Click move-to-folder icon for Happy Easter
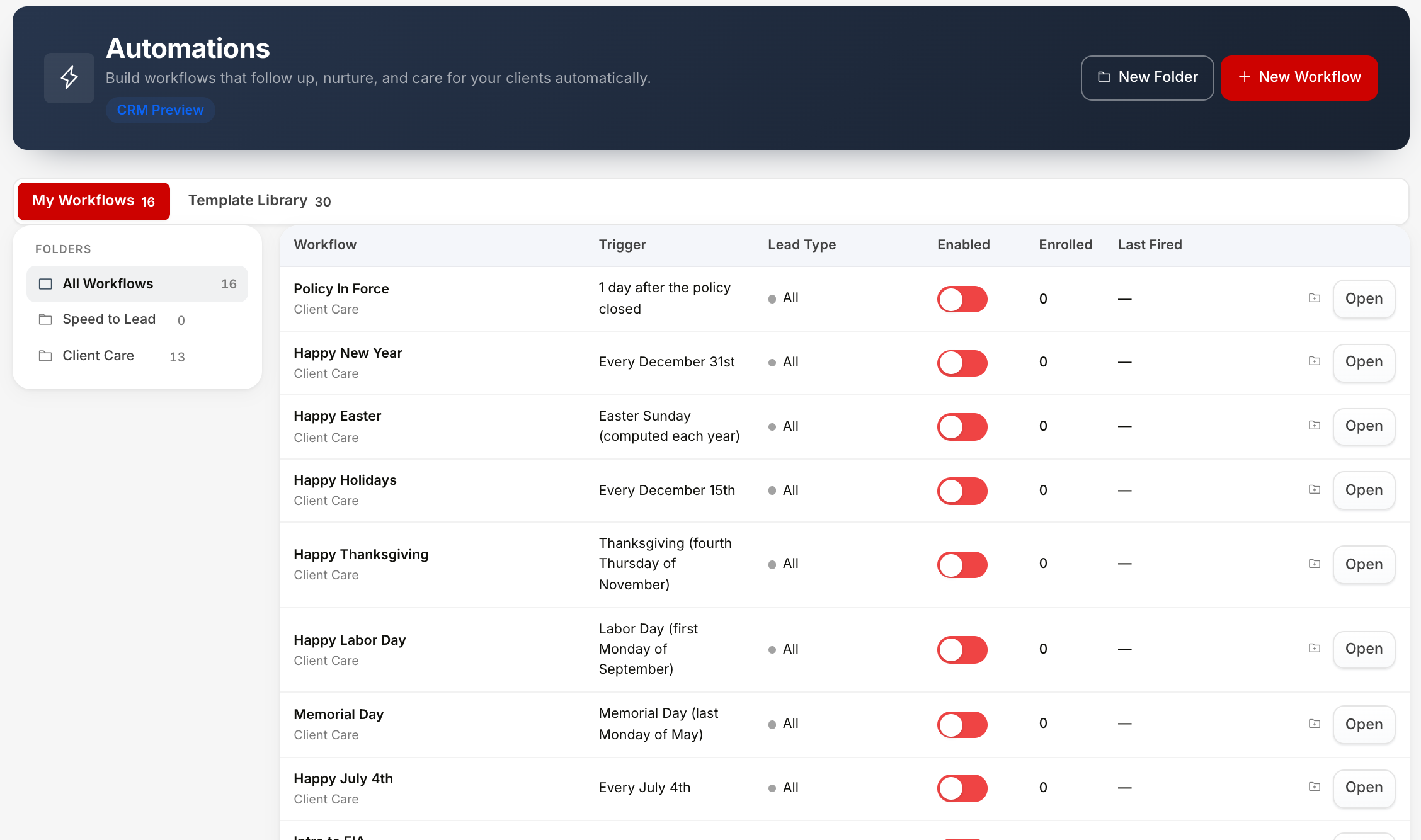This screenshot has height=840, width=1421. 1315,425
